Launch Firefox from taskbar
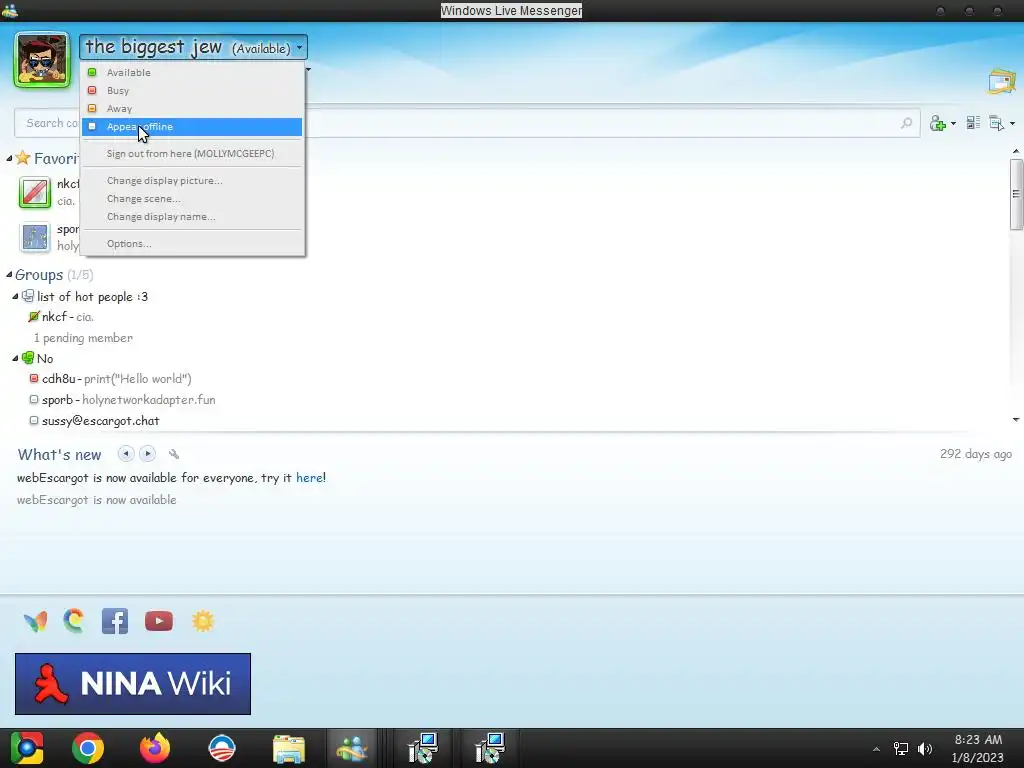This screenshot has width=1024, height=768. 155,748
